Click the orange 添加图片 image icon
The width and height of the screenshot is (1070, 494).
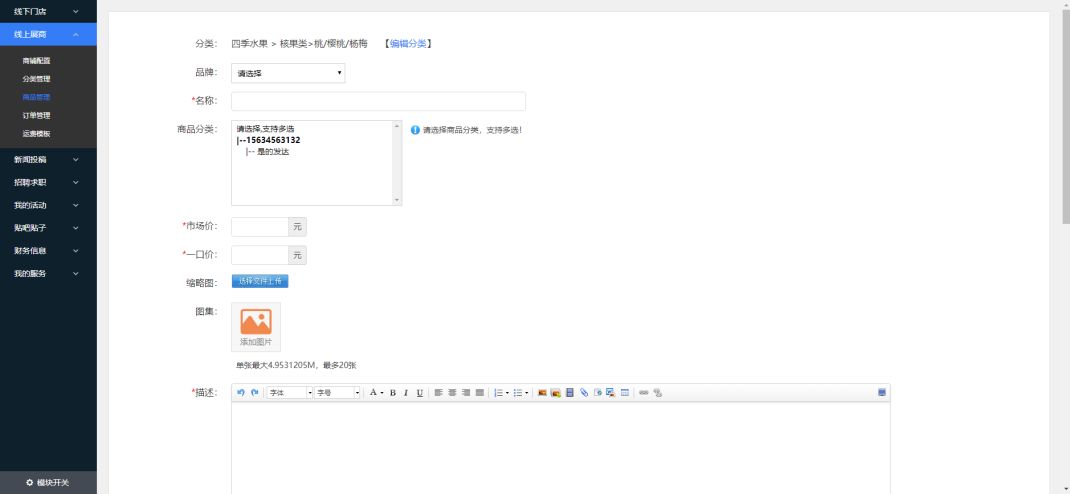[x=256, y=322]
